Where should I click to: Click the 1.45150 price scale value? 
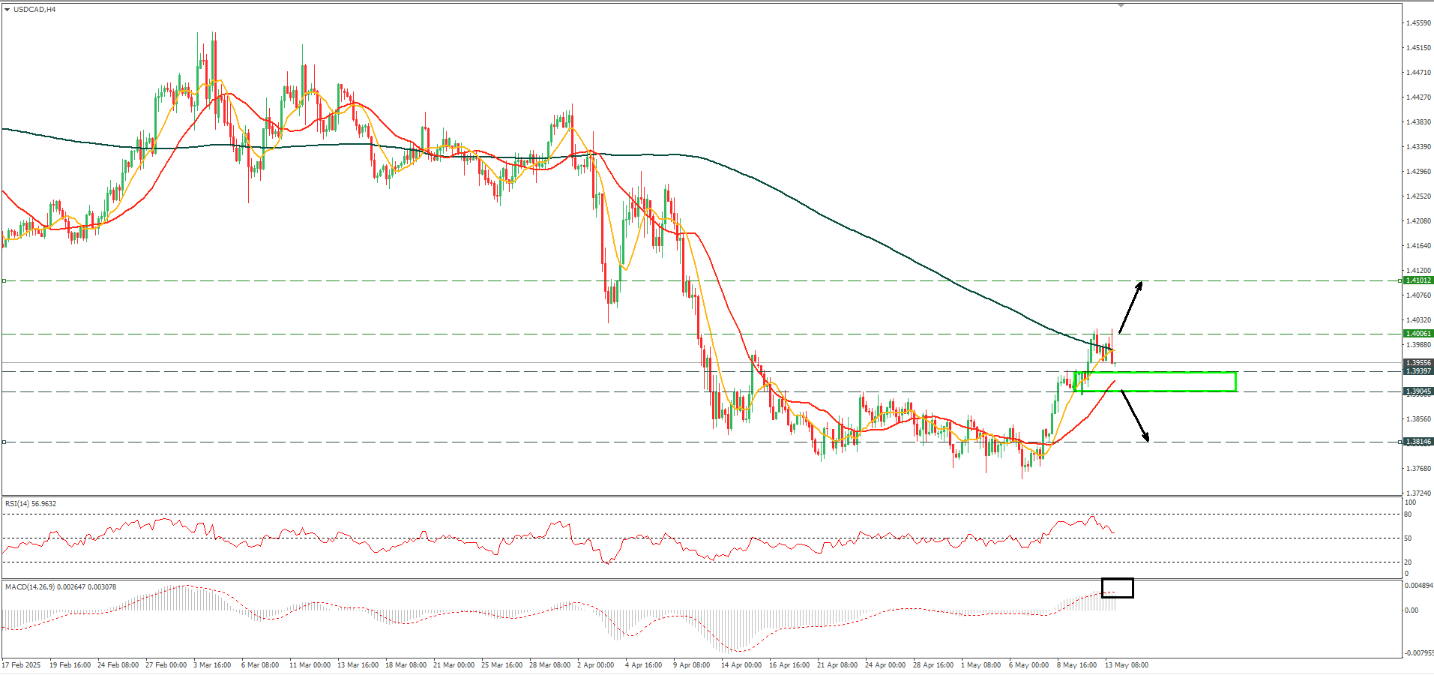pyautogui.click(x=1417, y=48)
